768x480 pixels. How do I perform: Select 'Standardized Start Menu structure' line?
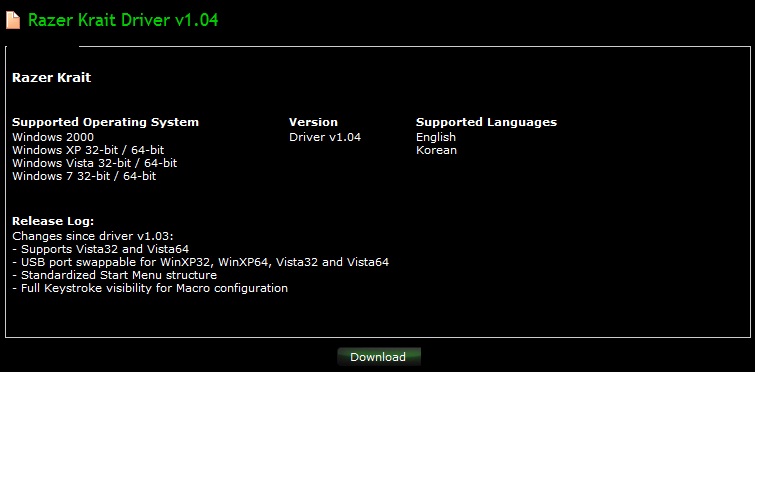pos(115,275)
